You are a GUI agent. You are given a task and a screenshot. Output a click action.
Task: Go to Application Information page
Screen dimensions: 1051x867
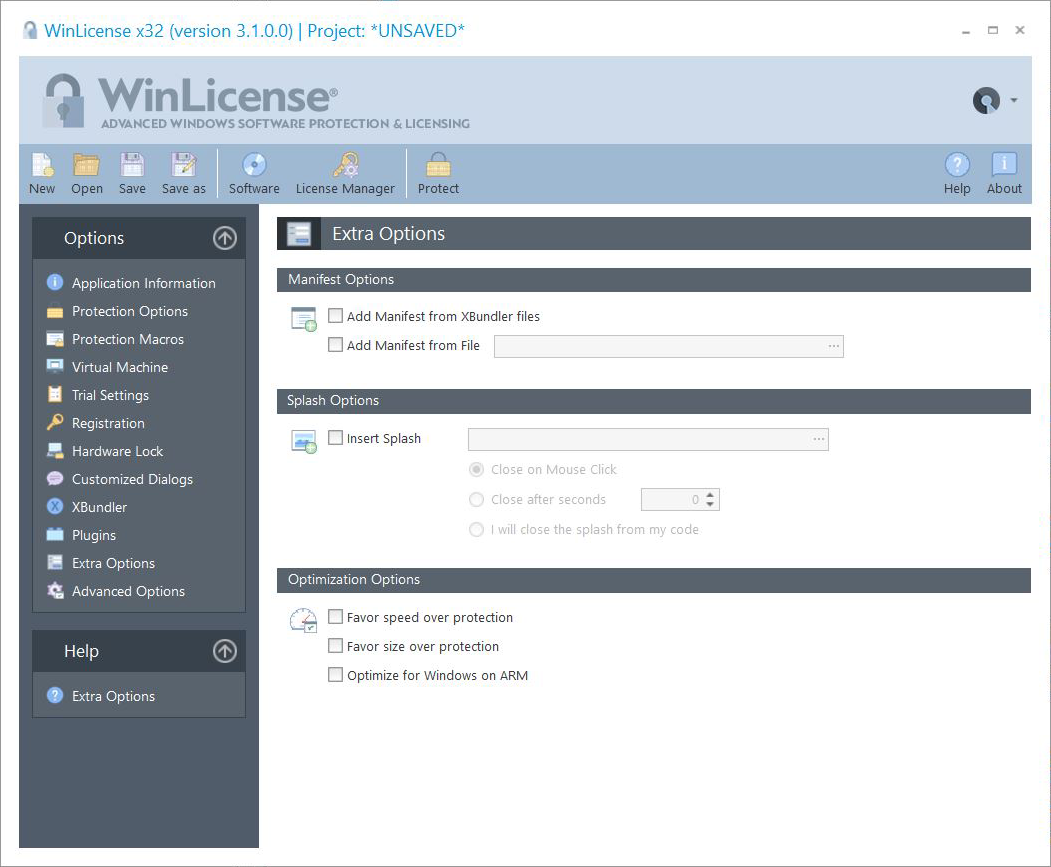pos(143,283)
